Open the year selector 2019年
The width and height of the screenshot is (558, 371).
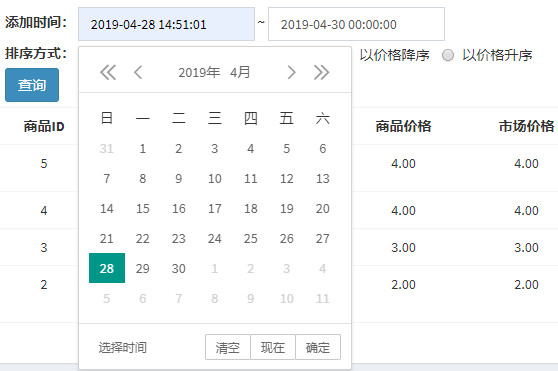click(199, 73)
